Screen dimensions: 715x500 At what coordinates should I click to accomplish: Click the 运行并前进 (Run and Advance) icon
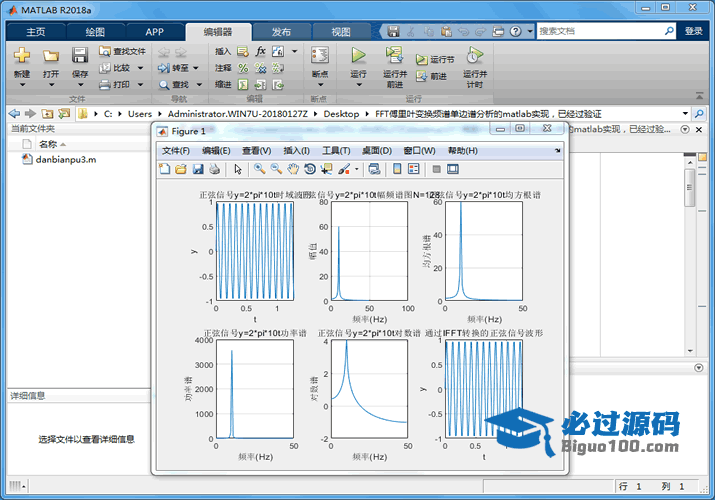click(394, 55)
